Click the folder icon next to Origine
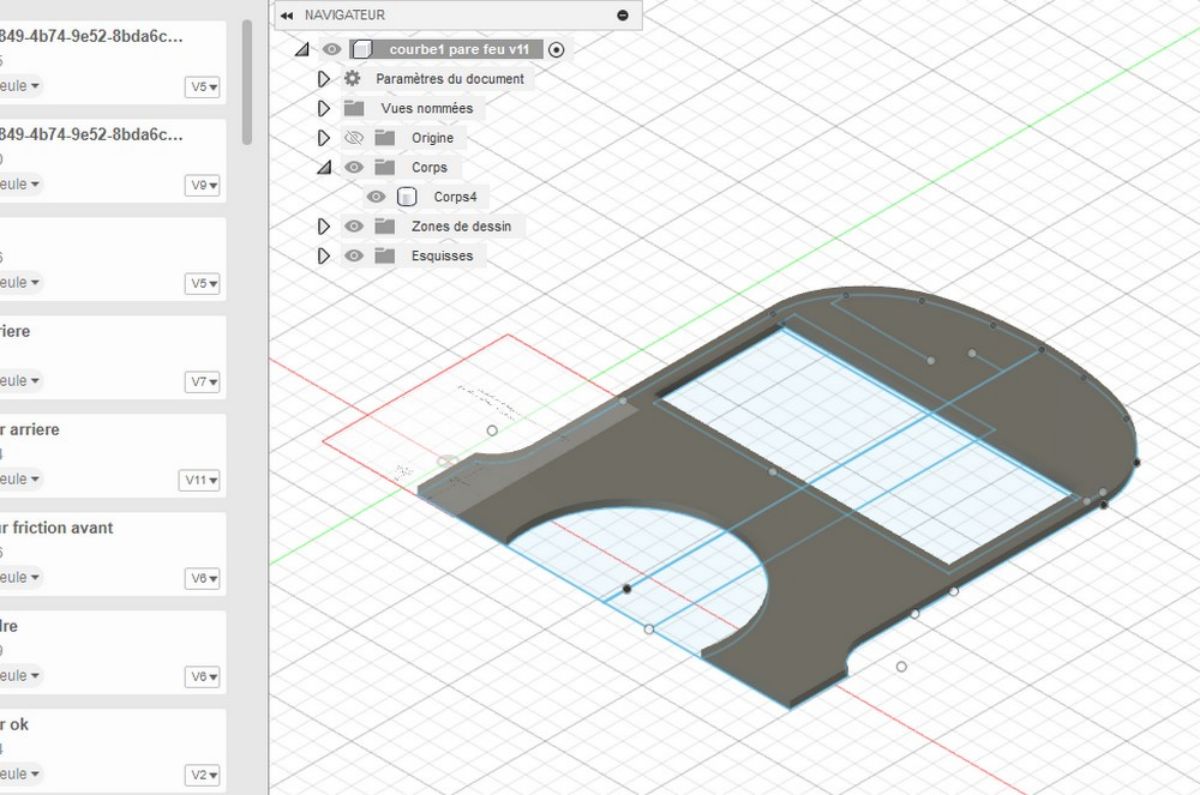This screenshot has width=1200, height=795. [385, 138]
